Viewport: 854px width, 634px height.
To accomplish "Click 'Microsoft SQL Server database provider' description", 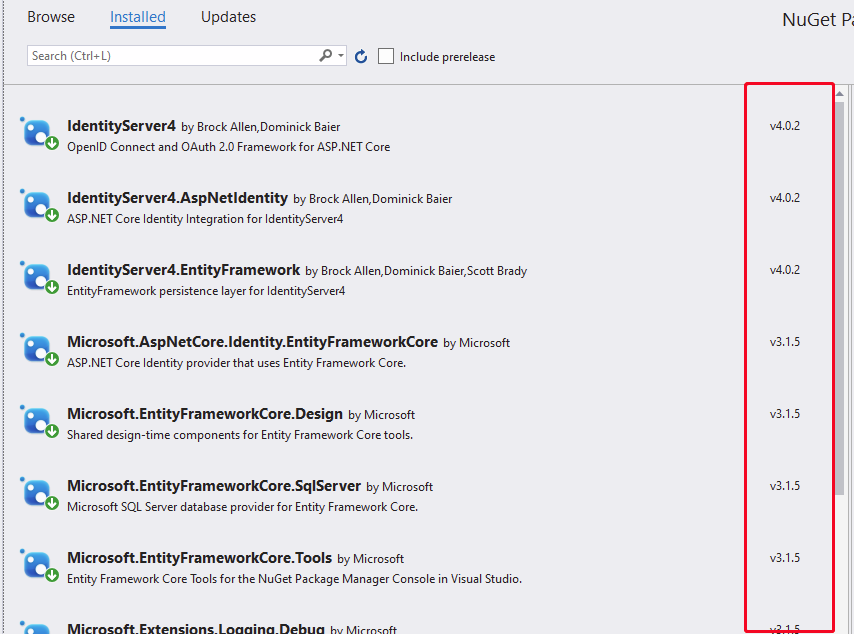I will click(x=242, y=507).
